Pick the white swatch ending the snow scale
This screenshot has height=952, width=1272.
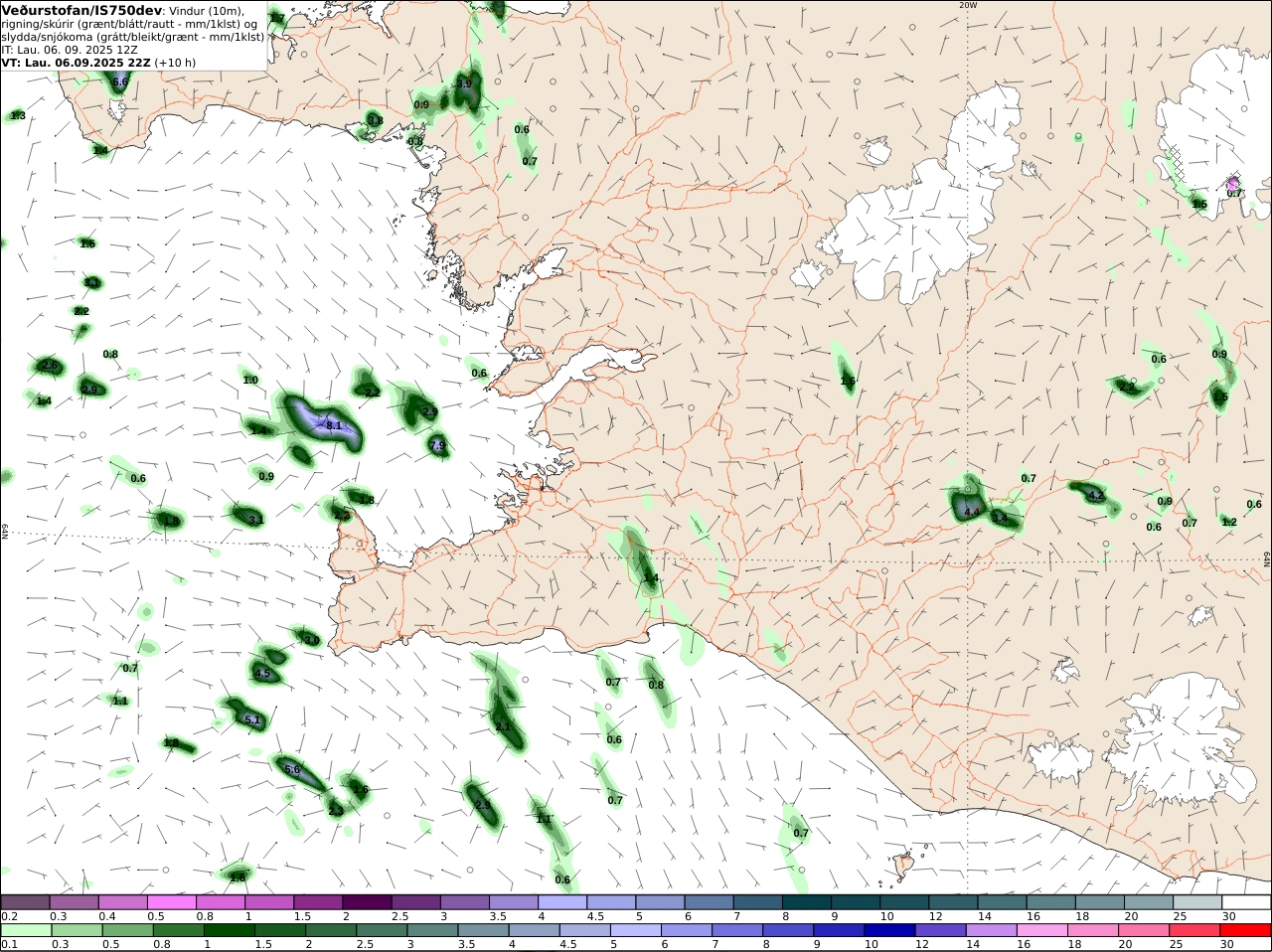tap(1246, 902)
